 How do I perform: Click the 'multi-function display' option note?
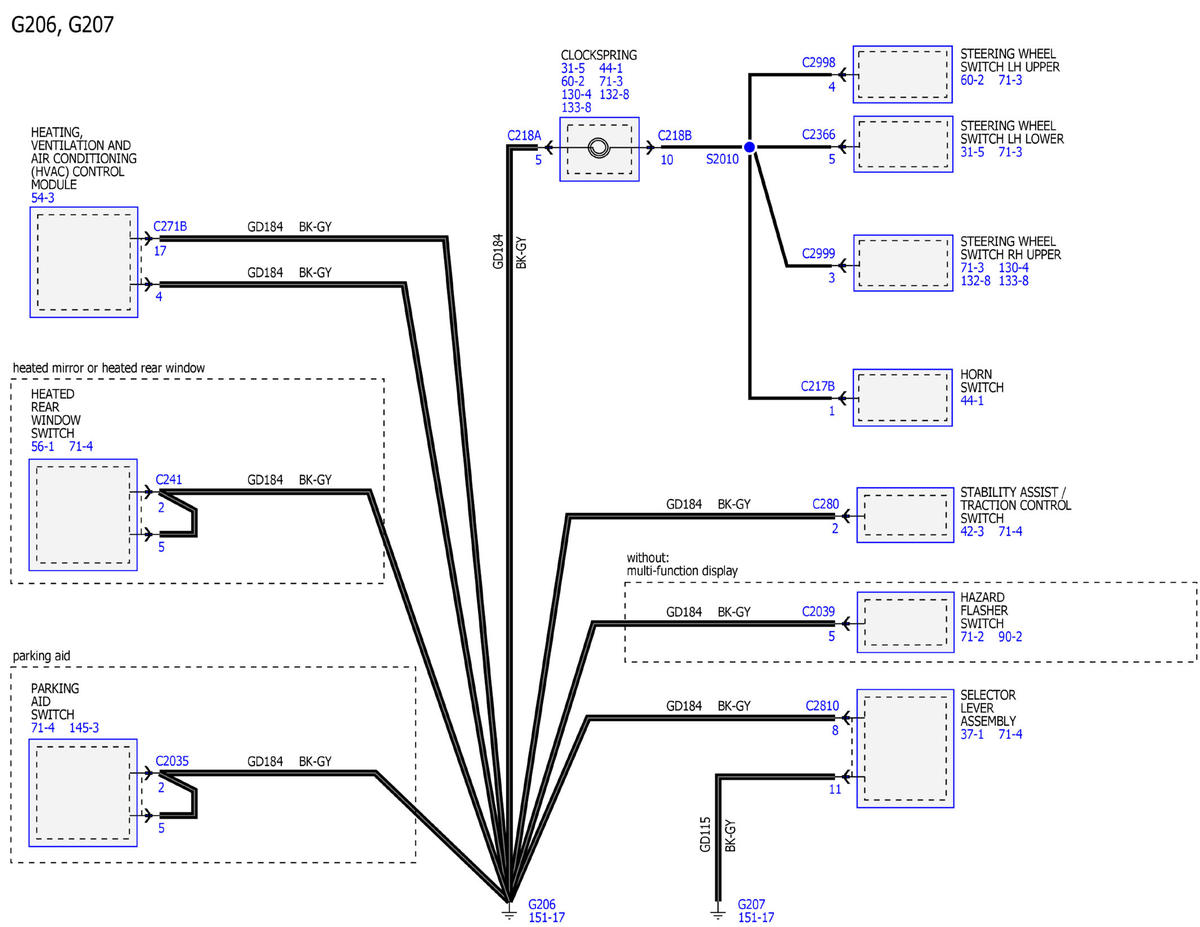[x=682, y=570]
